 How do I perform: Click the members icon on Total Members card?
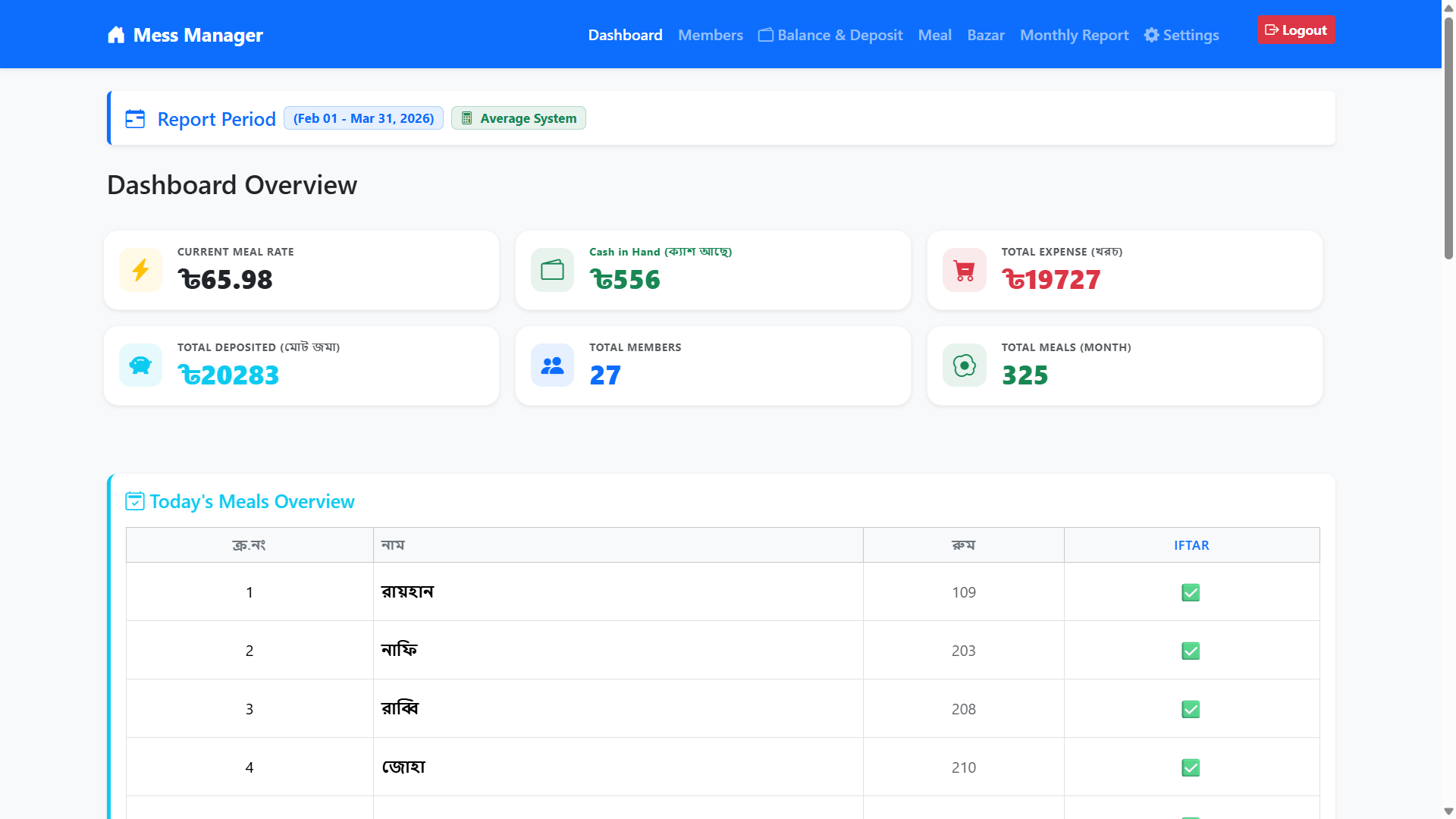[x=552, y=366]
